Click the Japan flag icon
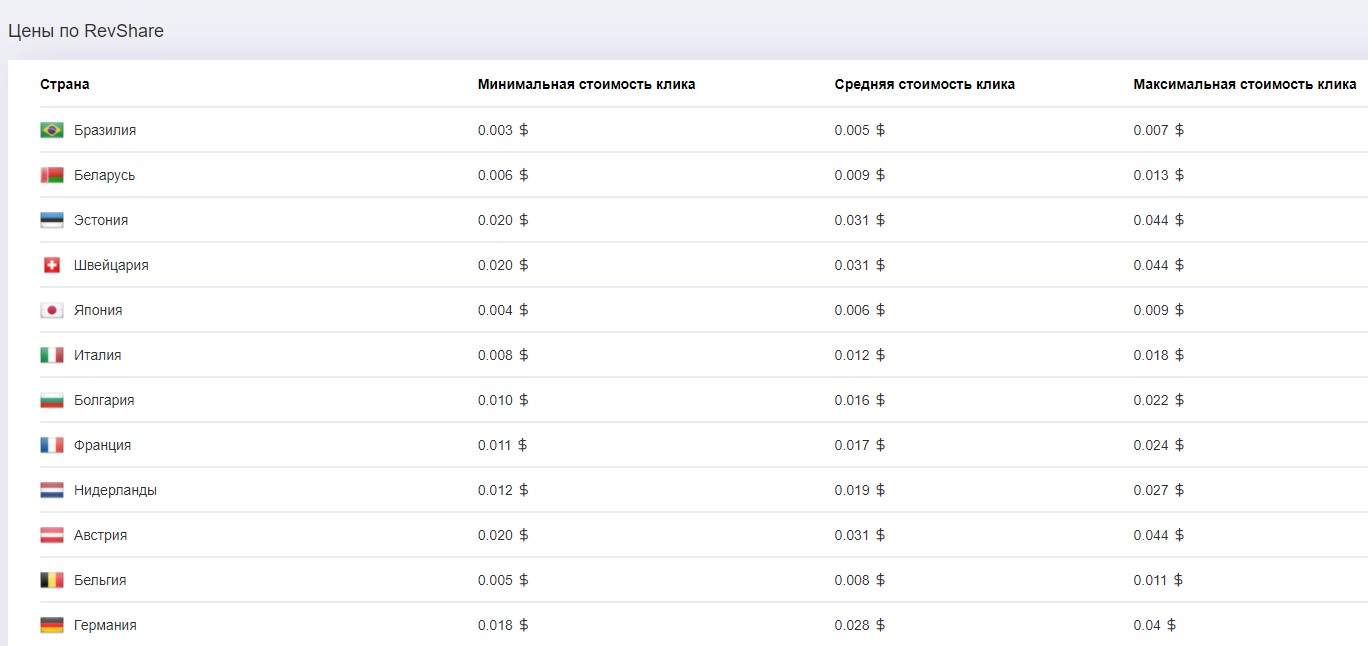Screen dimensions: 1368x646 pyautogui.click(x=52, y=310)
